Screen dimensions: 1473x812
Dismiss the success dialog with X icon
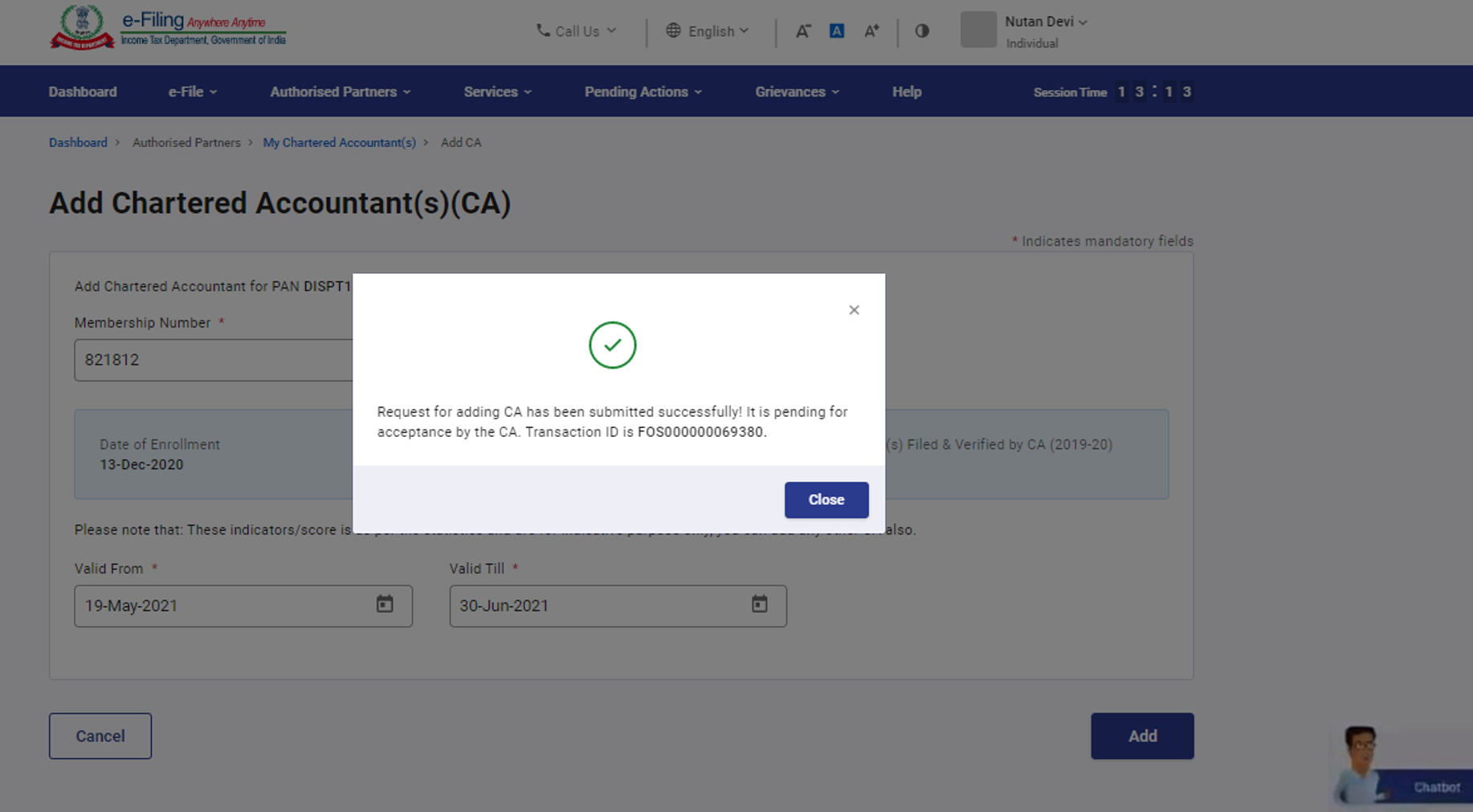854,310
